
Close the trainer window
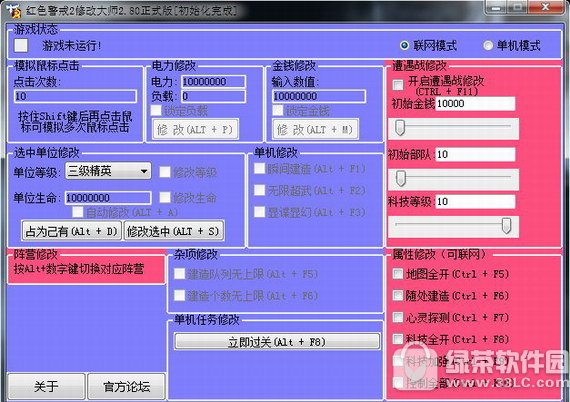click(545, 7)
